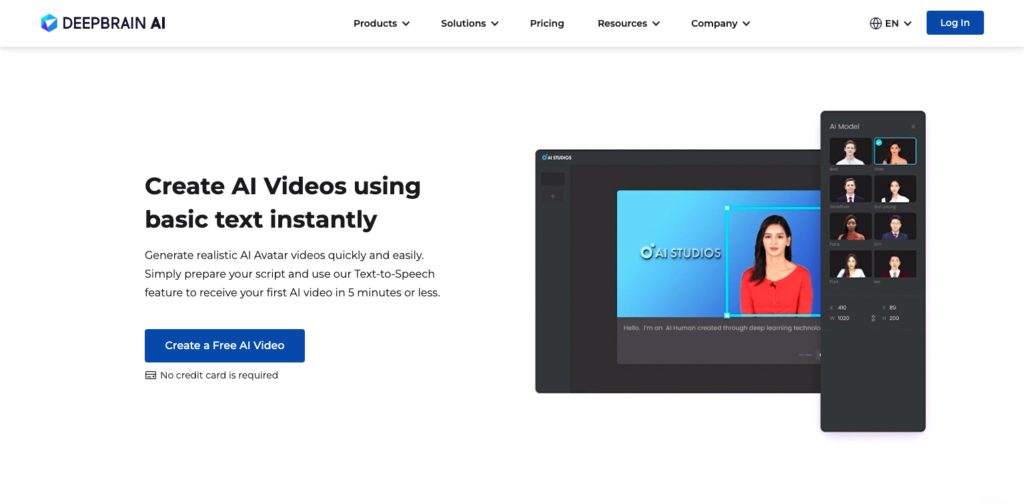
Task: Select the Lee model in maroon vest
Action: (x=895, y=264)
